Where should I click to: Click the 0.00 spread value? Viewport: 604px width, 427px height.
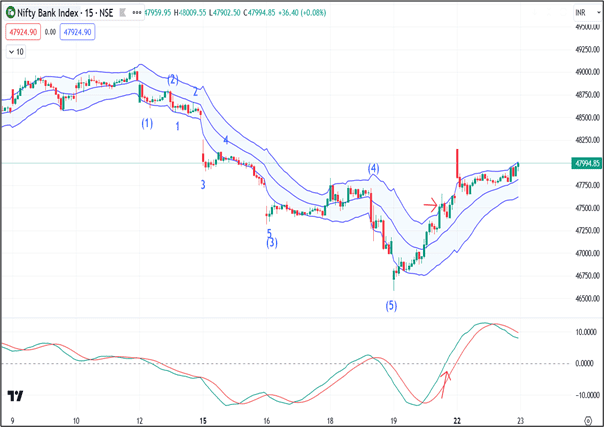pos(50,32)
